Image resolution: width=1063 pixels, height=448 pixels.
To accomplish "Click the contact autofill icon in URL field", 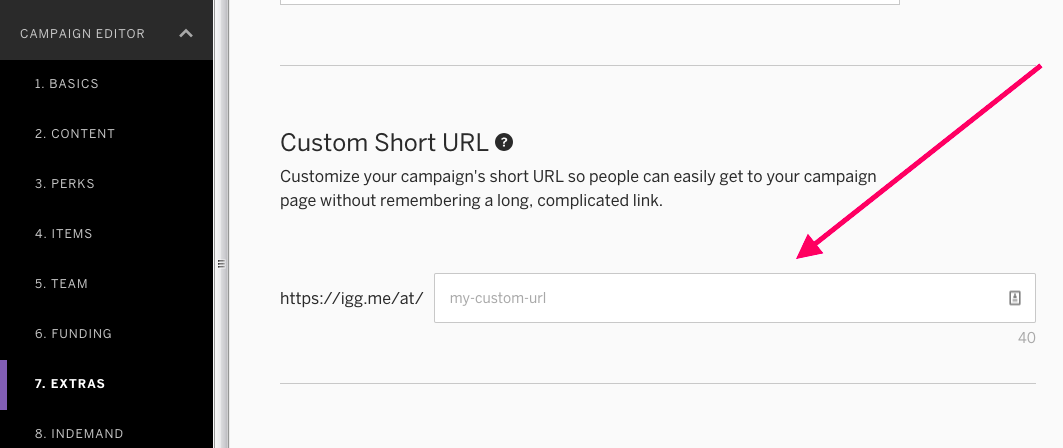I will (1015, 298).
